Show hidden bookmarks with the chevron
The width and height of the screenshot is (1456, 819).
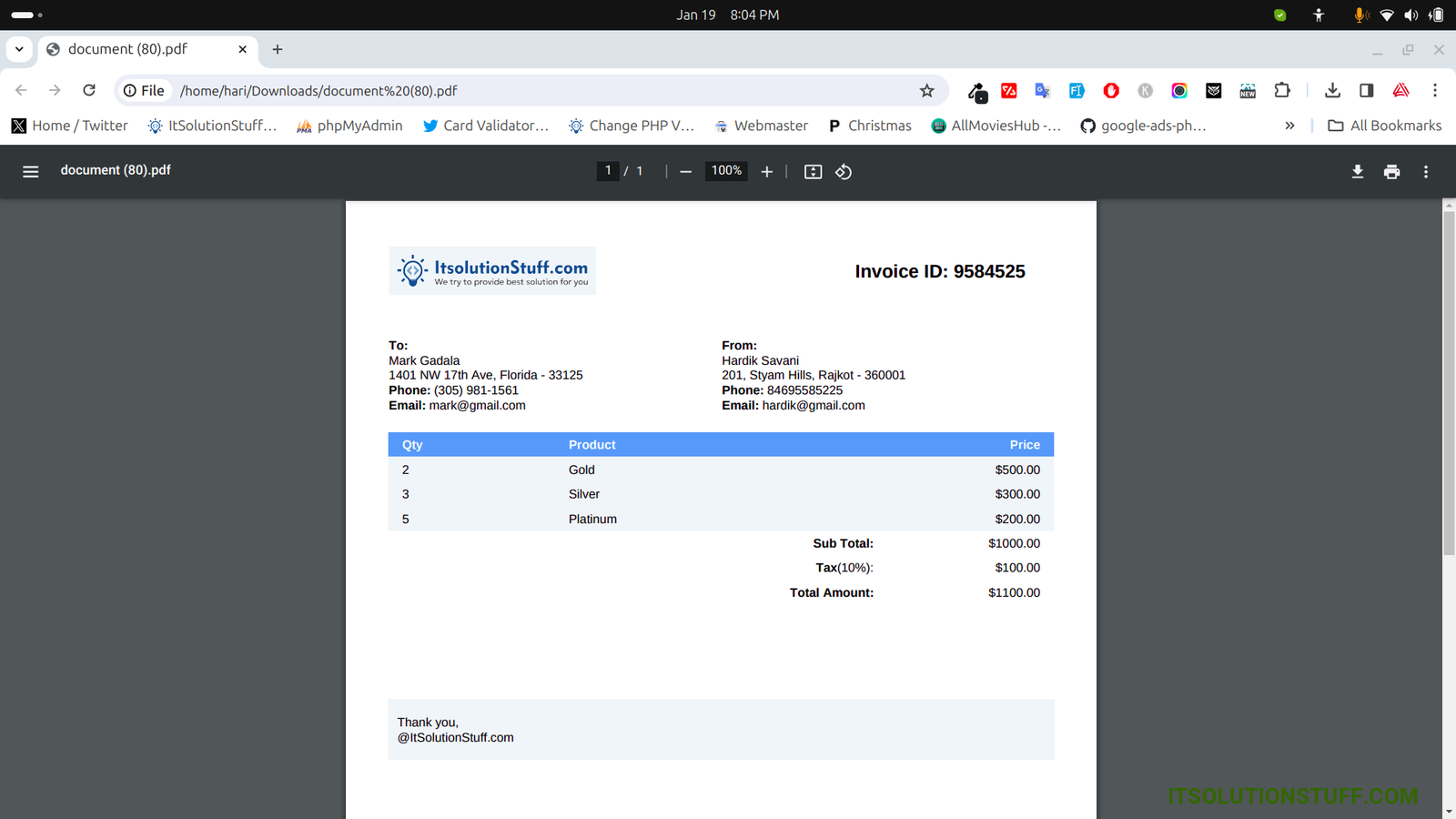(1289, 126)
